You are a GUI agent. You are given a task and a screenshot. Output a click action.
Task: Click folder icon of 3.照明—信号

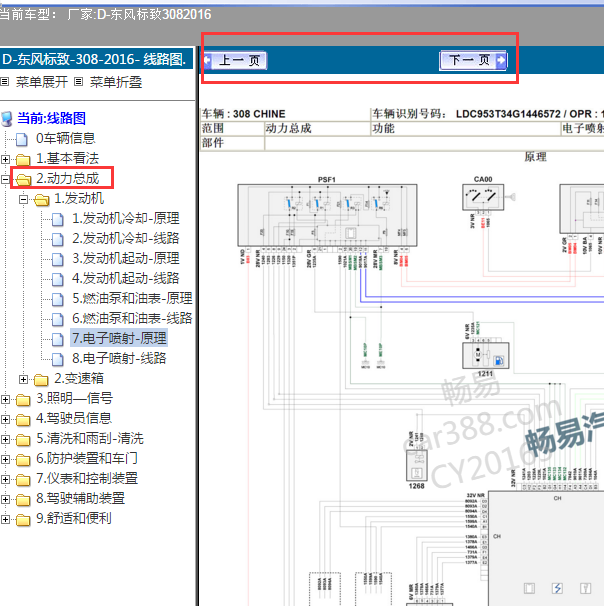coord(23,400)
